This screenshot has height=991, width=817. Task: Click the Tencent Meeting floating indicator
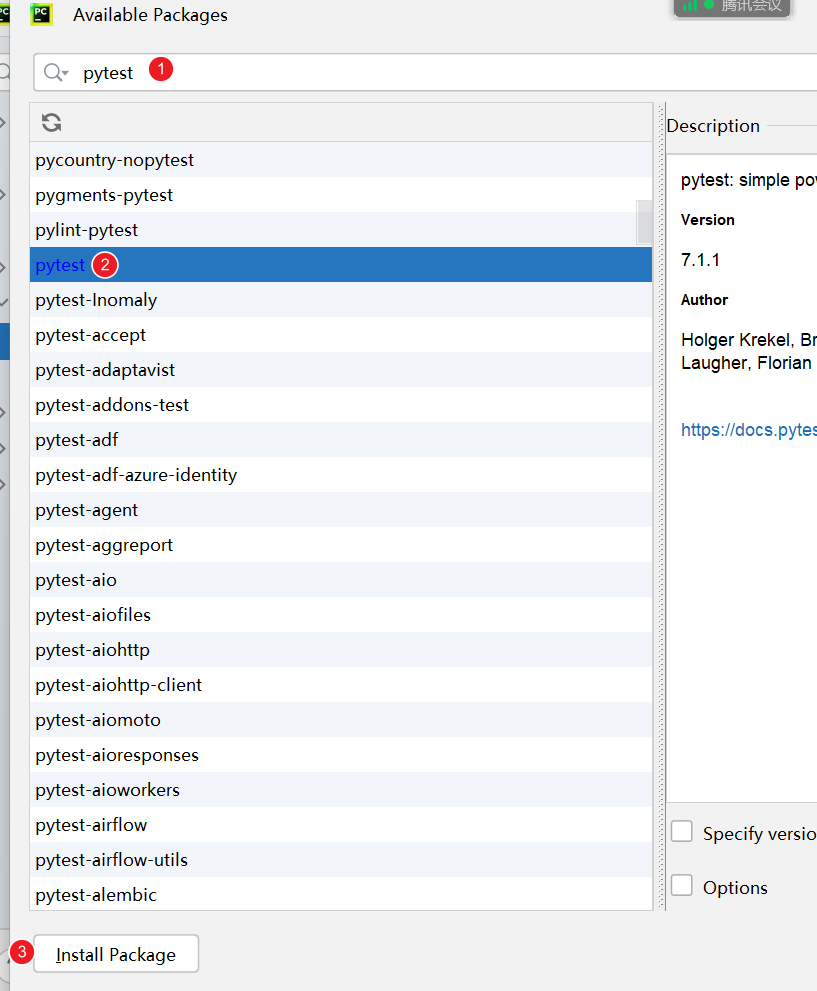pos(732,8)
